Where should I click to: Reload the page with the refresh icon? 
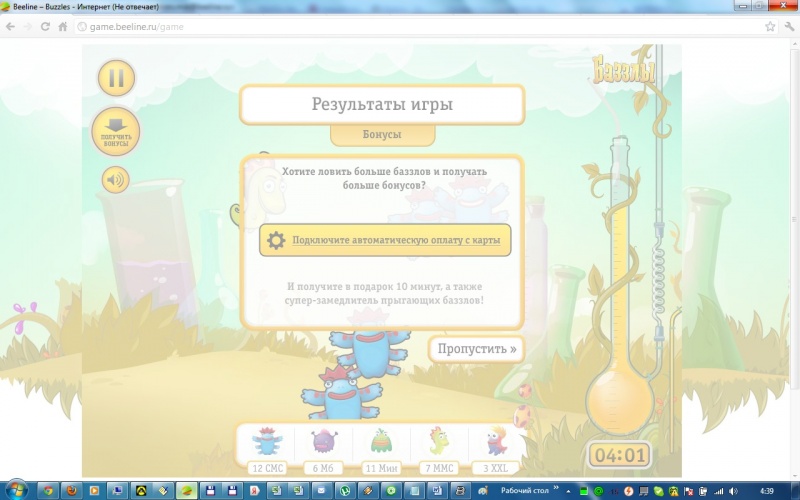pos(47,27)
